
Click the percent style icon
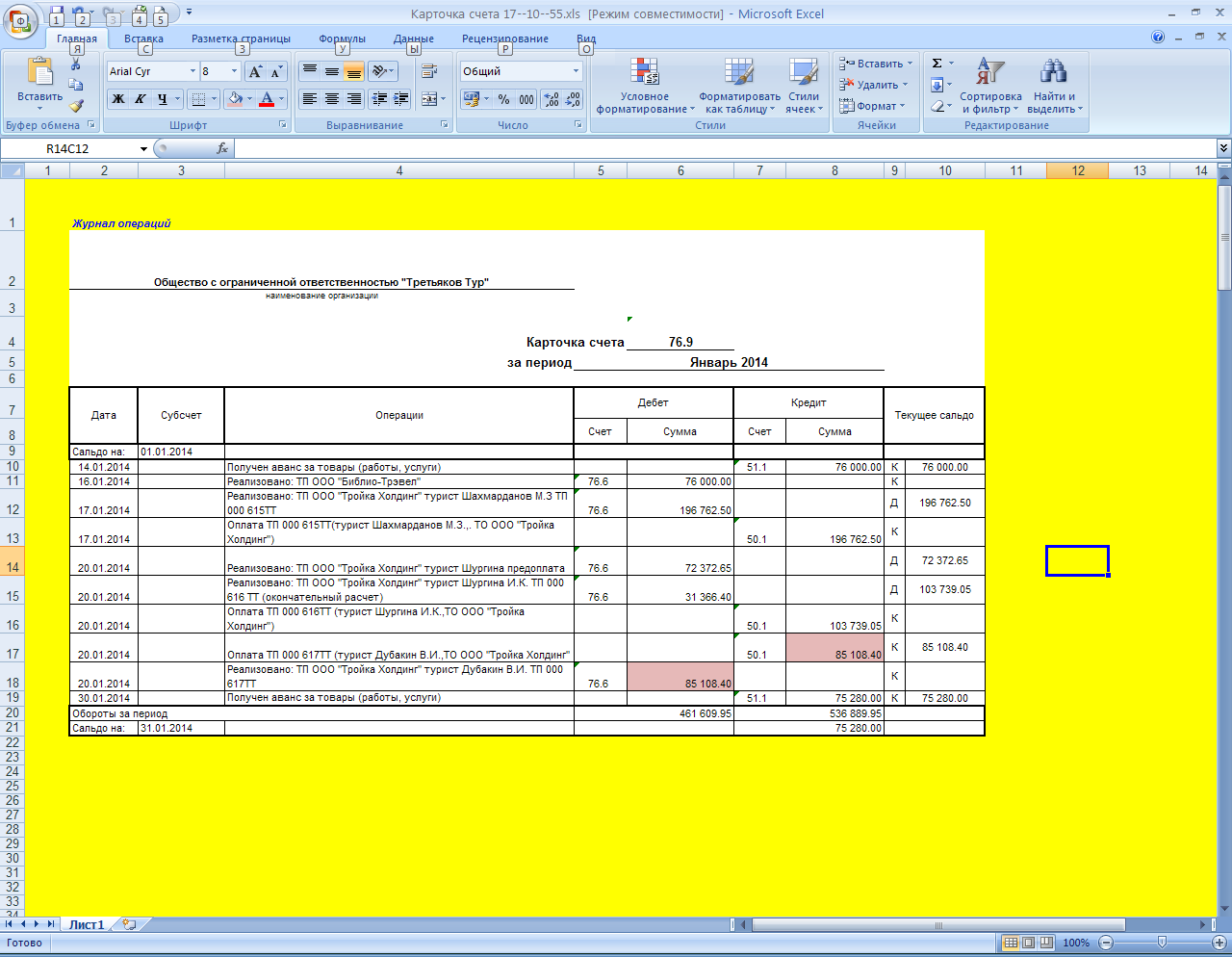(x=503, y=99)
